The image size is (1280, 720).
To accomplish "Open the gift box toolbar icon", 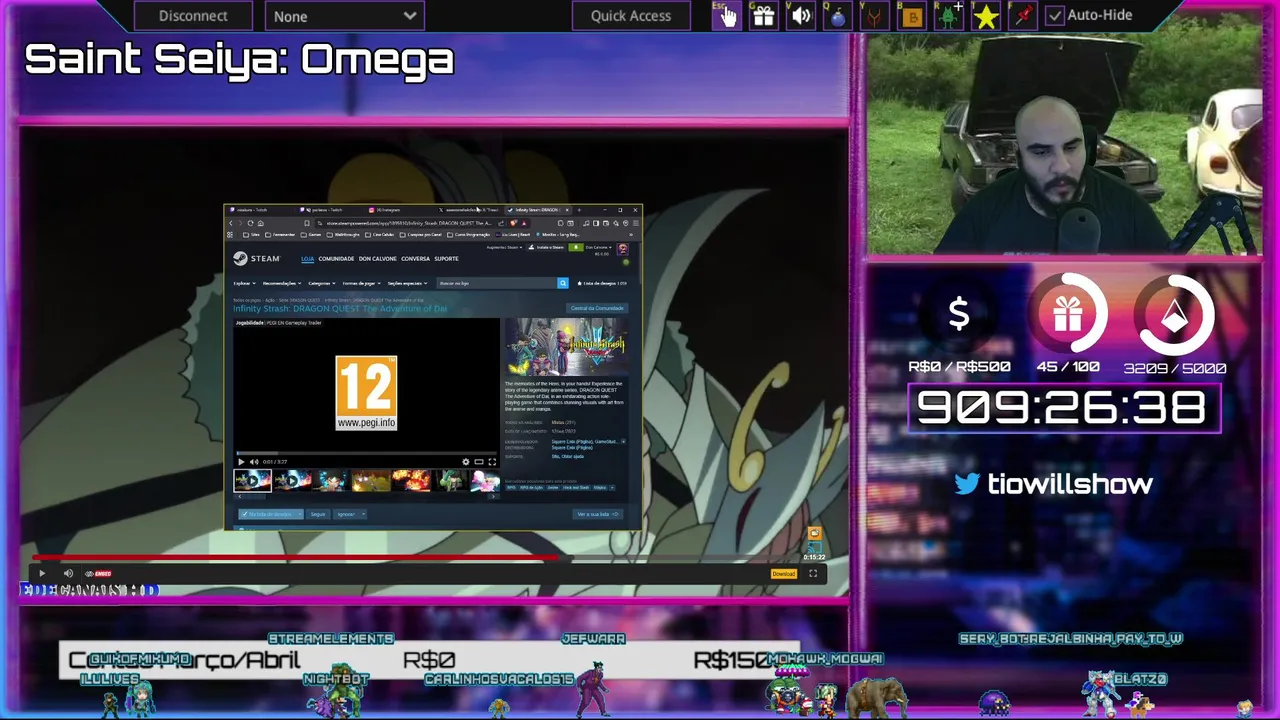I will 763,15.
